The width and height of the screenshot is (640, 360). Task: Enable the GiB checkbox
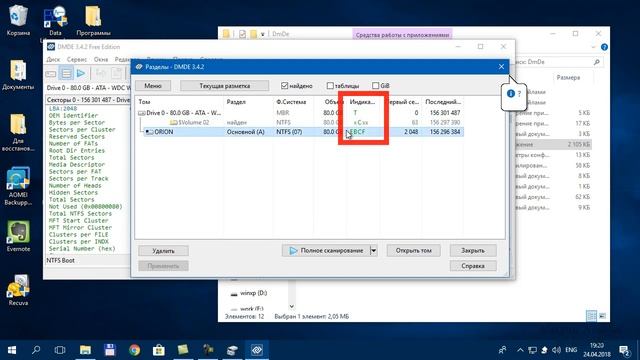coord(376,86)
